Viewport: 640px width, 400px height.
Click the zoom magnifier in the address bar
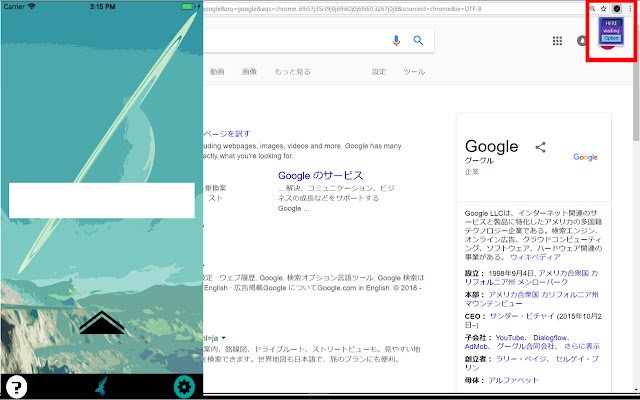[x=592, y=9]
